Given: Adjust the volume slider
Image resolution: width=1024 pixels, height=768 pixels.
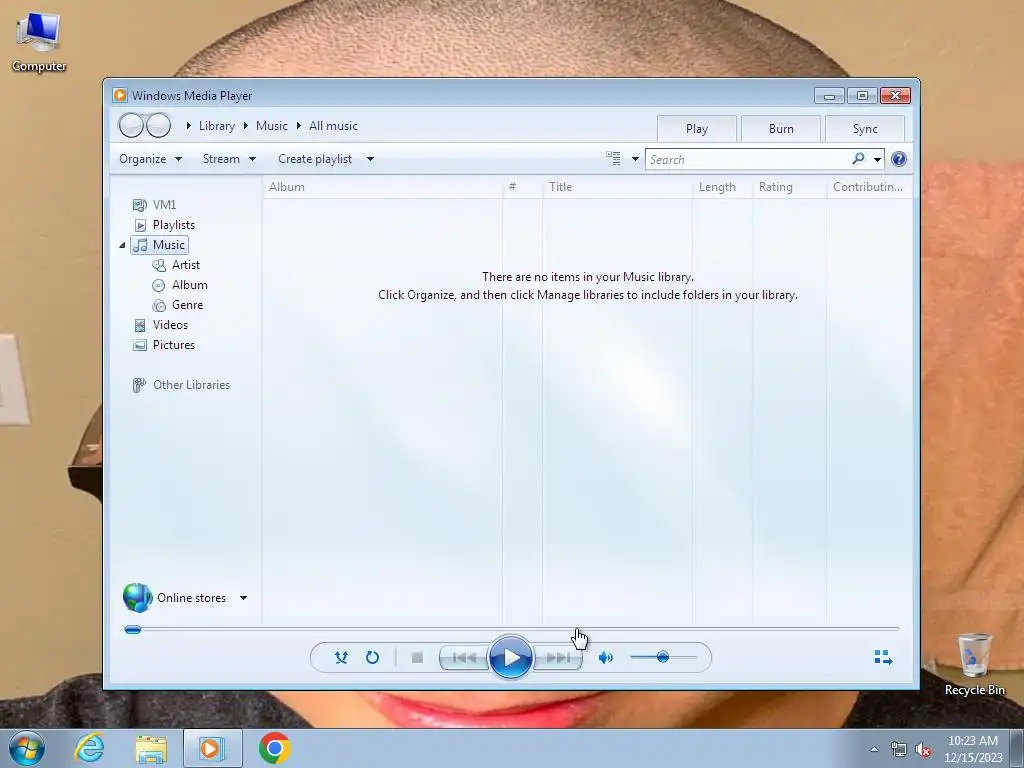Looking at the screenshot, I should pyautogui.click(x=662, y=657).
